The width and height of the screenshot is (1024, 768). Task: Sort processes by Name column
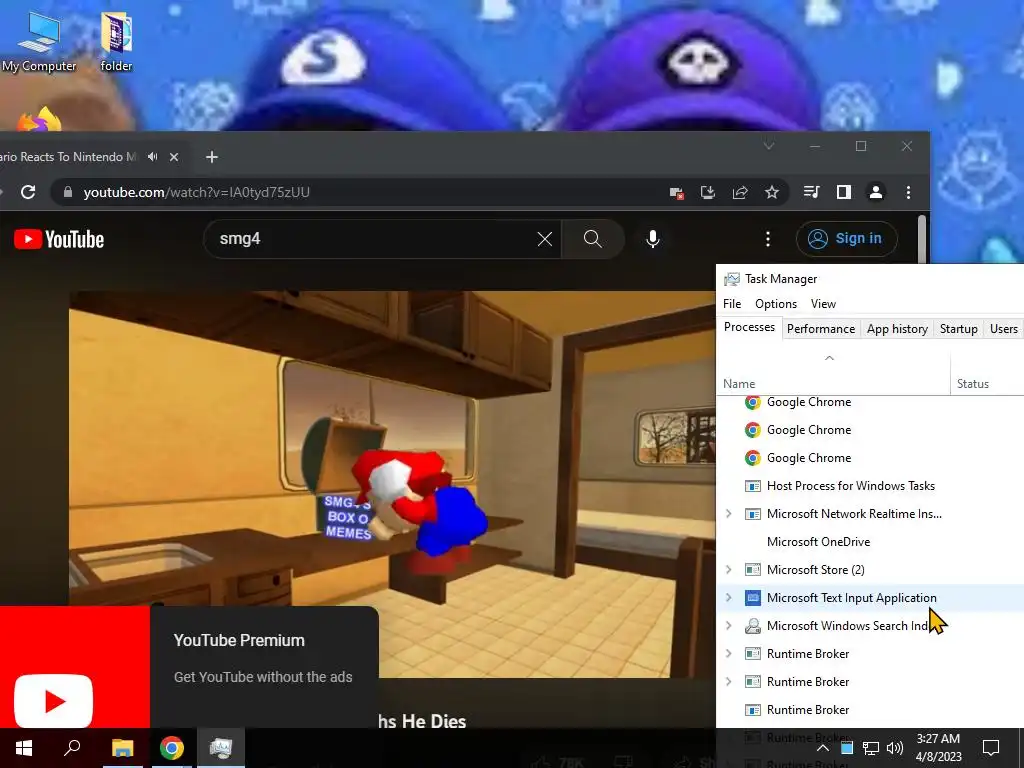(x=833, y=374)
